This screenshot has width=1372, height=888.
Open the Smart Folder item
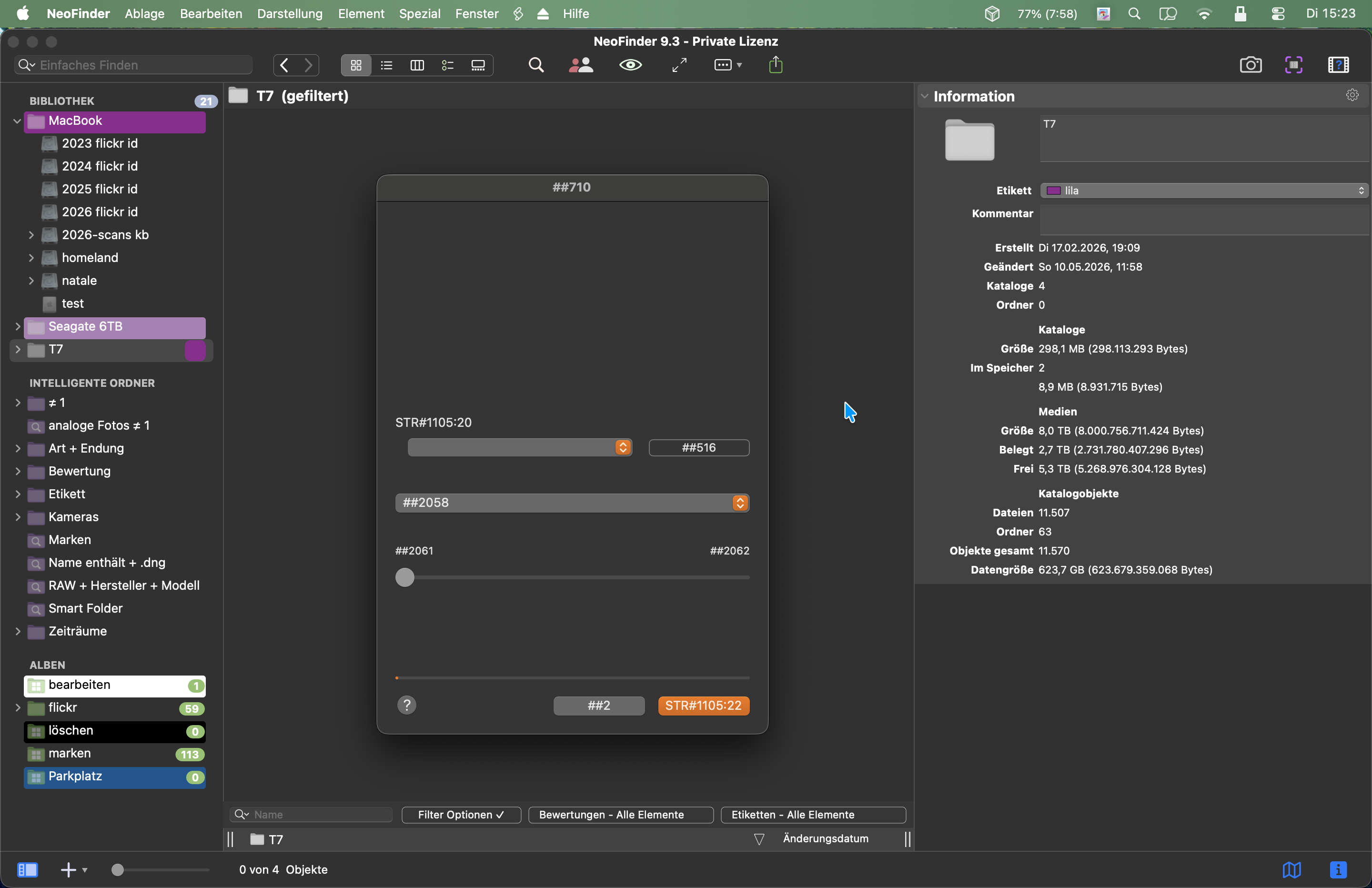(85, 609)
